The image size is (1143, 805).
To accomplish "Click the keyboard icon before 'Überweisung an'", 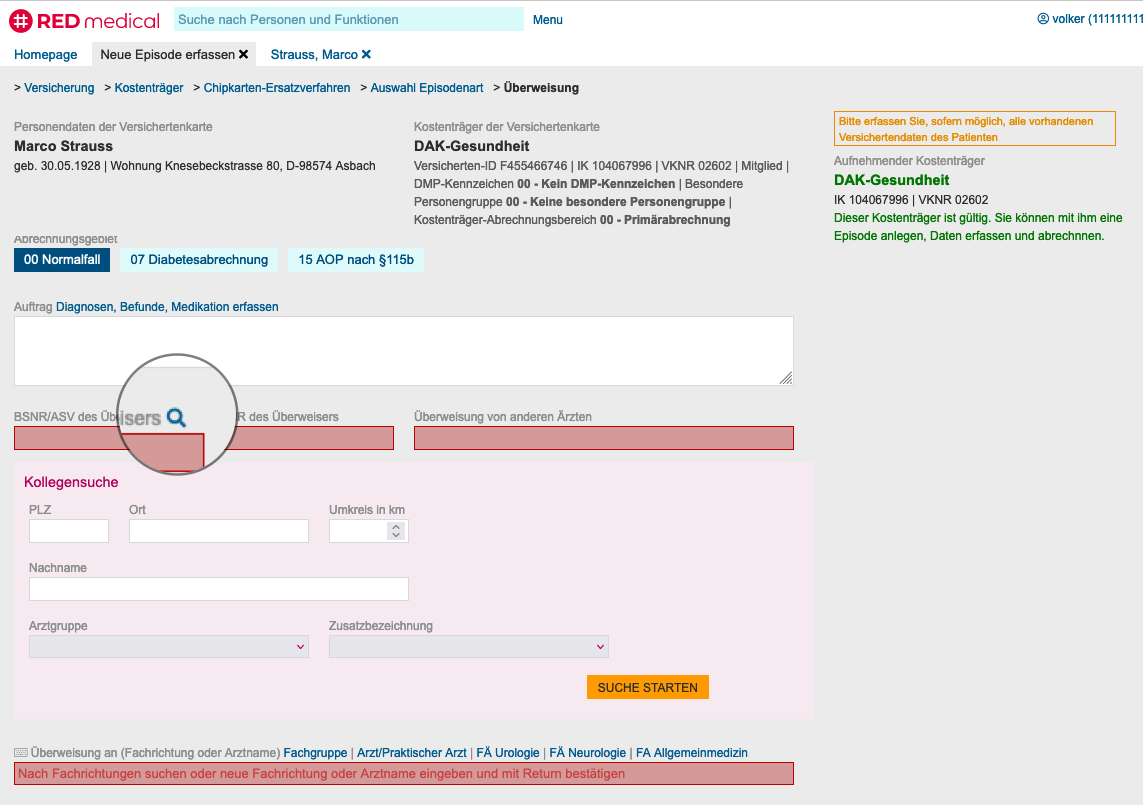I will [x=21, y=753].
